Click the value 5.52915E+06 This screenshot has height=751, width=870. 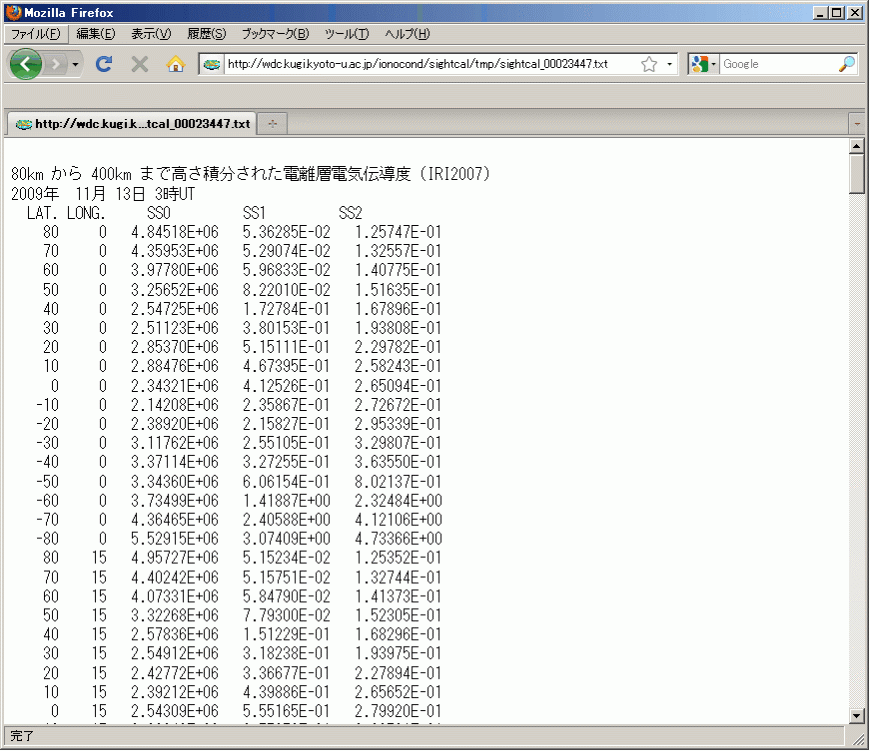(175, 539)
